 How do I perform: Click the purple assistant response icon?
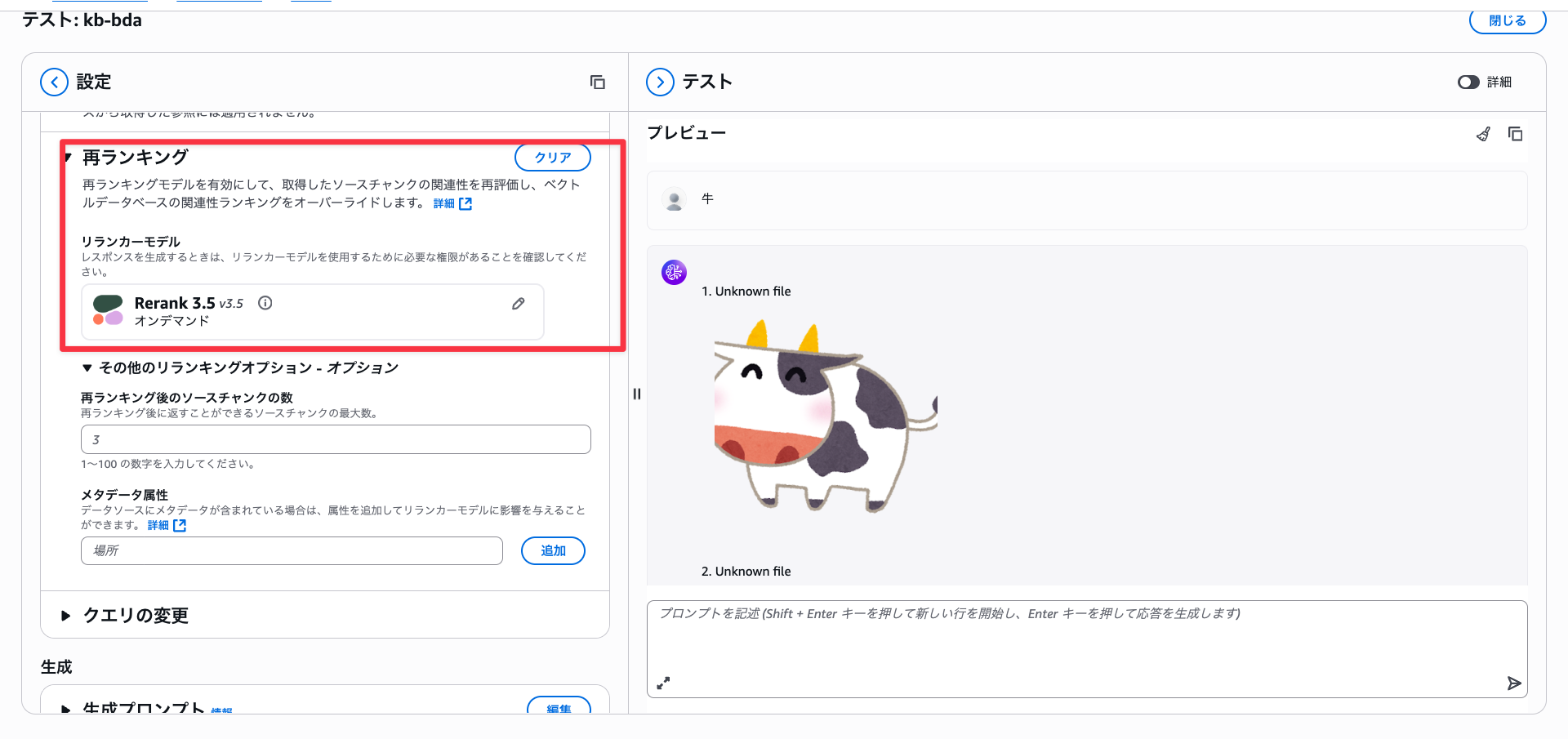[x=674, y=272]
